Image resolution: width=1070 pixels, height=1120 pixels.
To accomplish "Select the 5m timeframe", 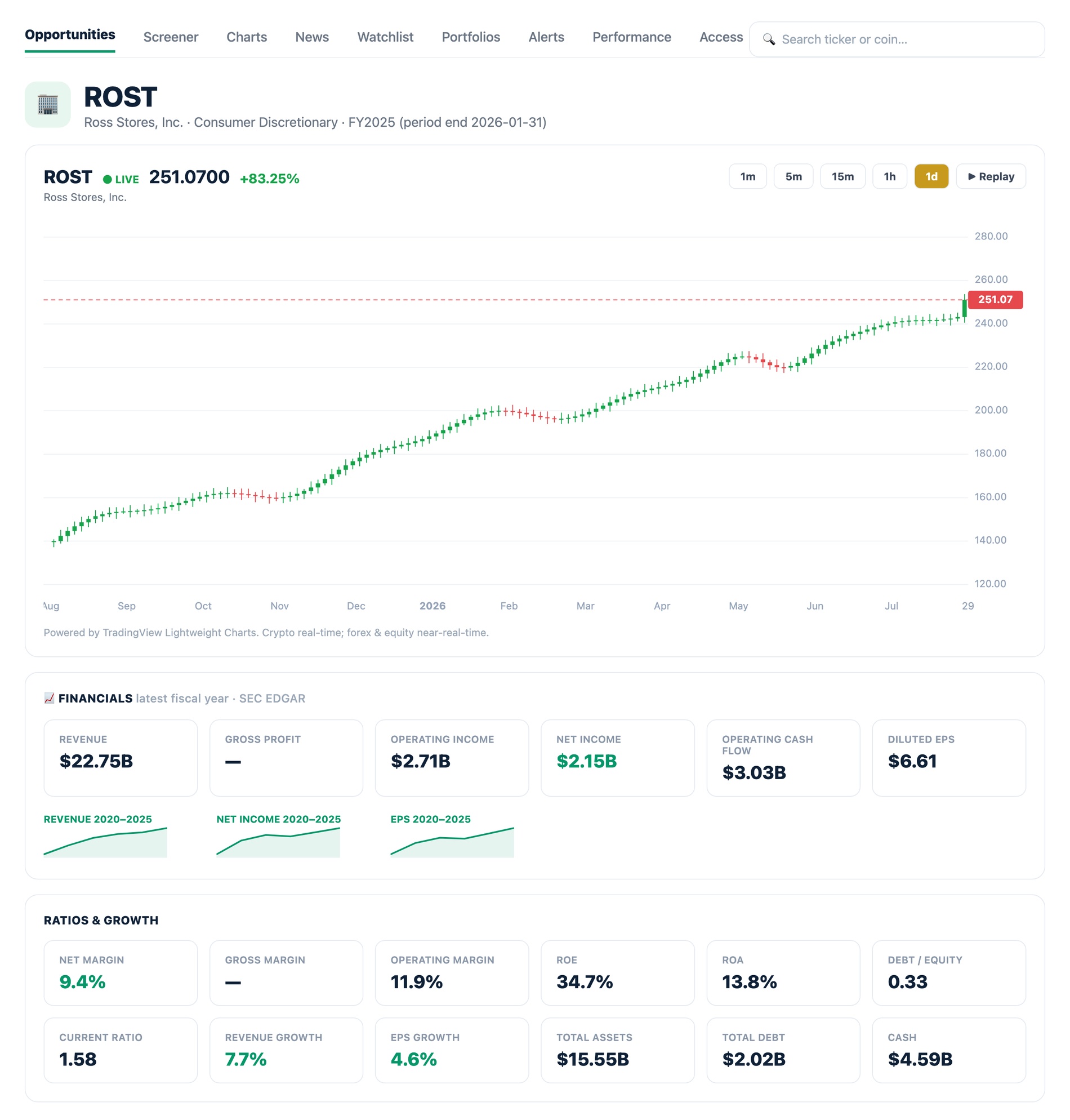I will click(793, 176).
